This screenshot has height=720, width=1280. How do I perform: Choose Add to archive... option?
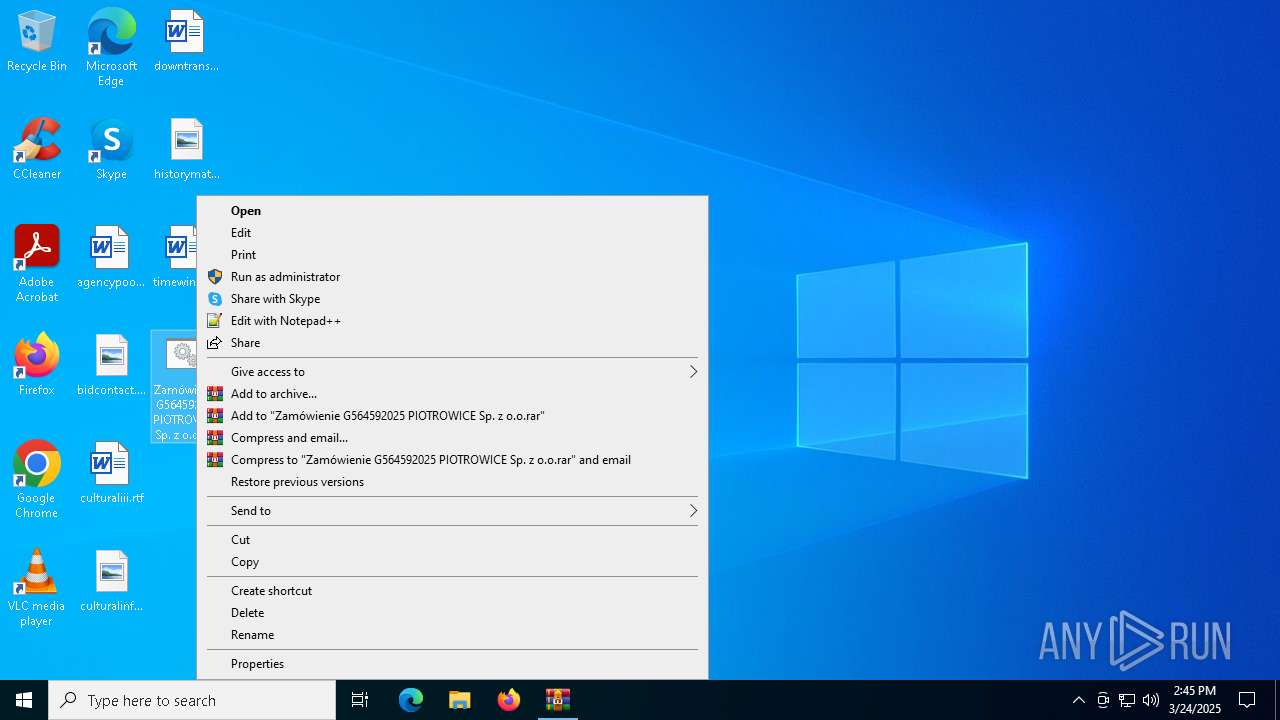(x=452, y=394)
